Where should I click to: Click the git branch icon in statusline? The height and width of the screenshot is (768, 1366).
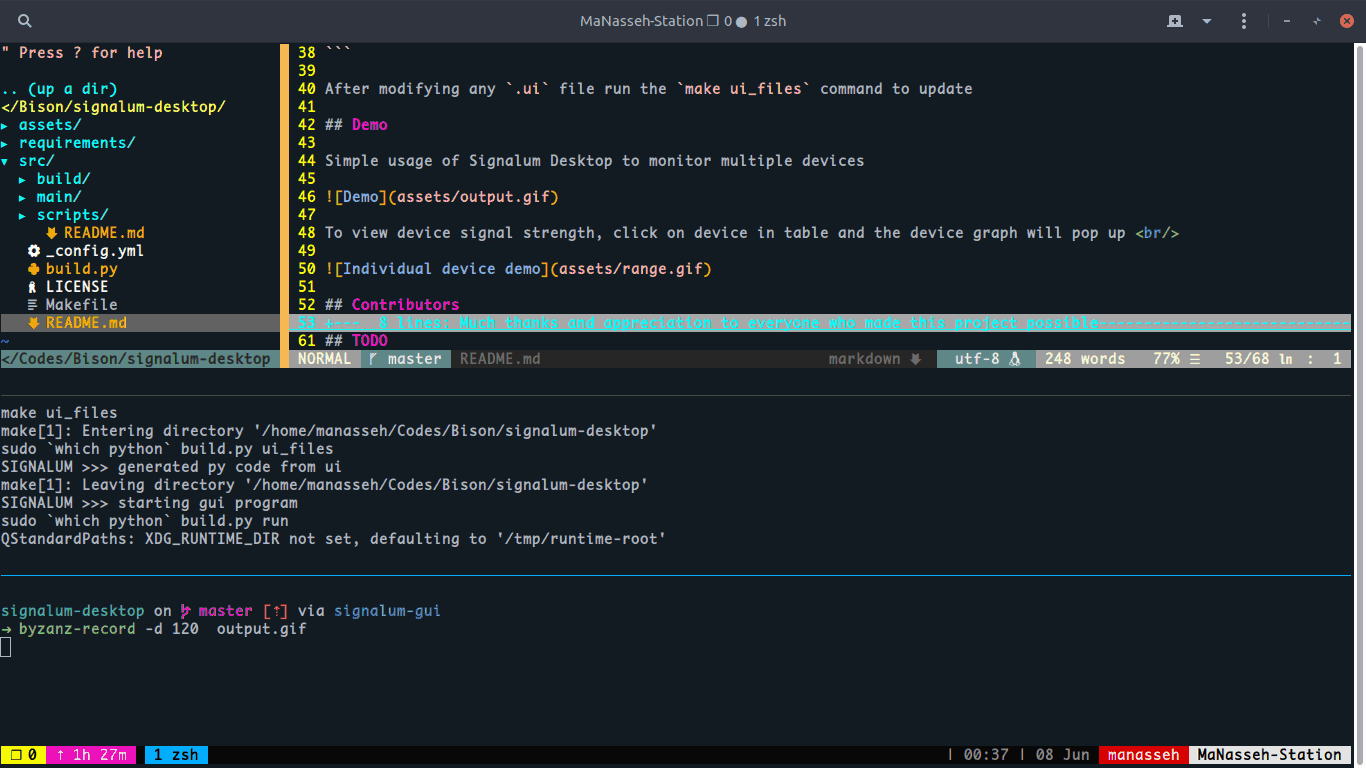click(374, 359)
